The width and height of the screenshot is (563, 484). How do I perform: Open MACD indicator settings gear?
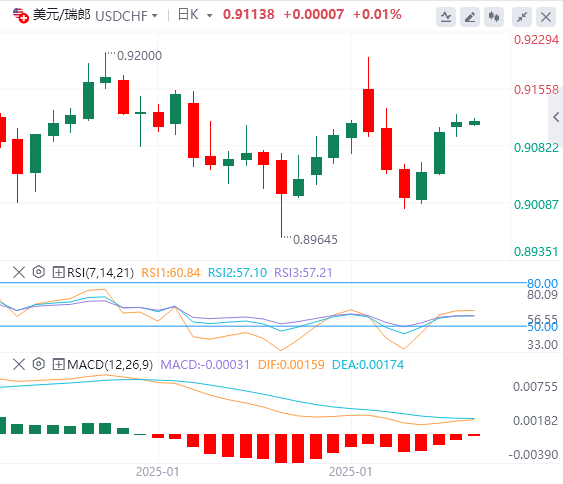pyautogui.click(x=38, y=364)
